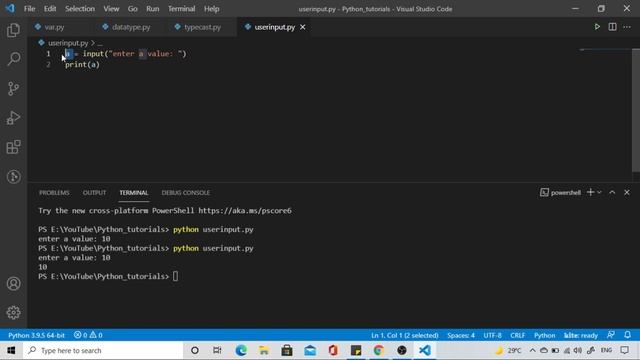Open the Selection menu
640x360 pixels.
pyautogui.click(x=80, y=9)
